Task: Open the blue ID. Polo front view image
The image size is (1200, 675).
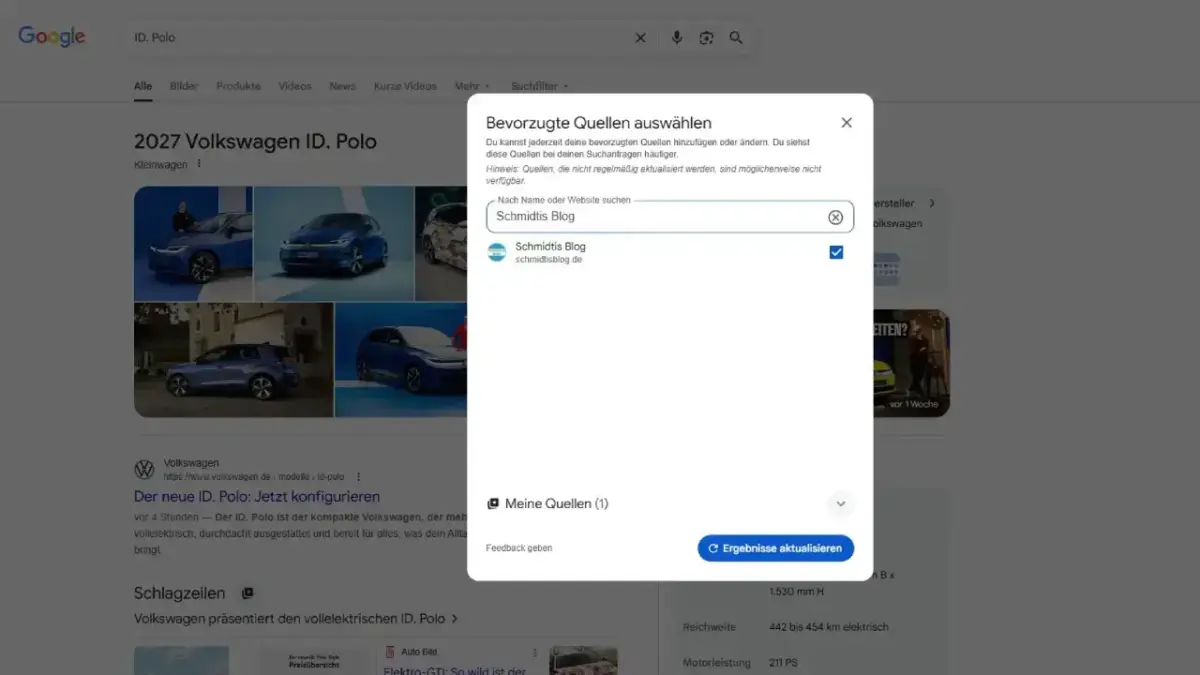Action: pyautogui.click(x=334, y=243)
